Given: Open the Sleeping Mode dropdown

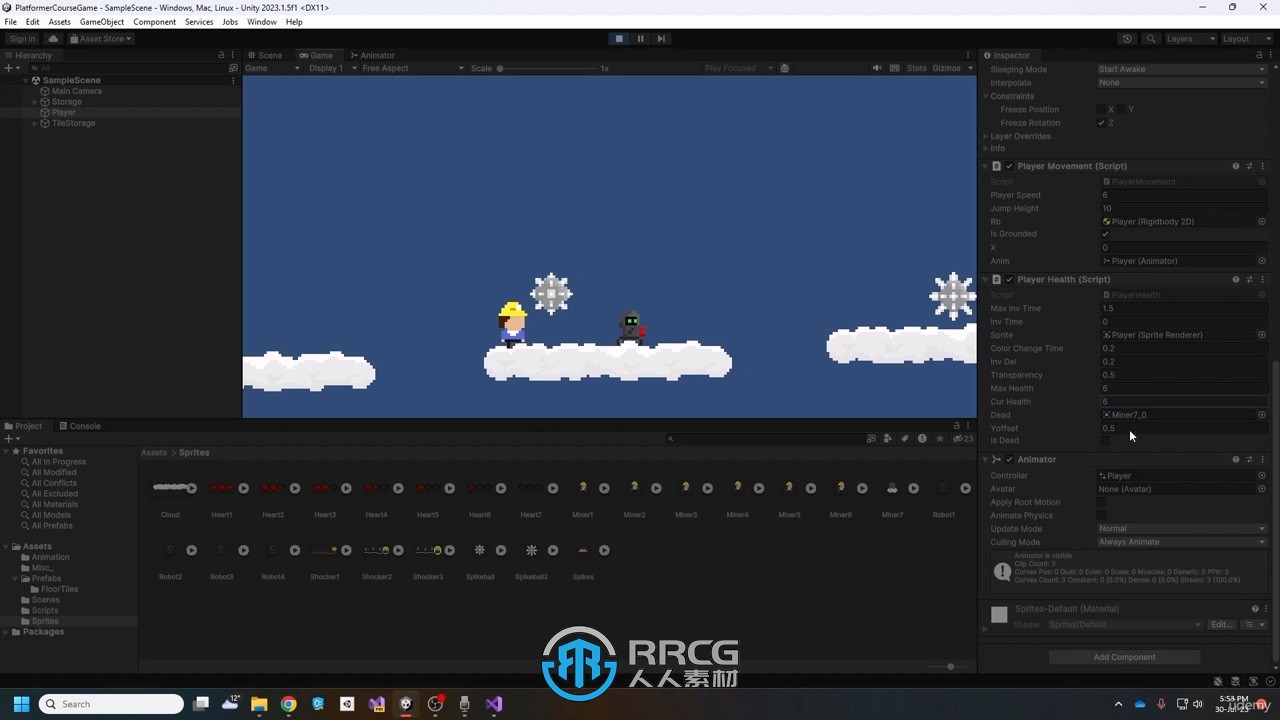Looking at the screenshot, I should pos(1181,69).
